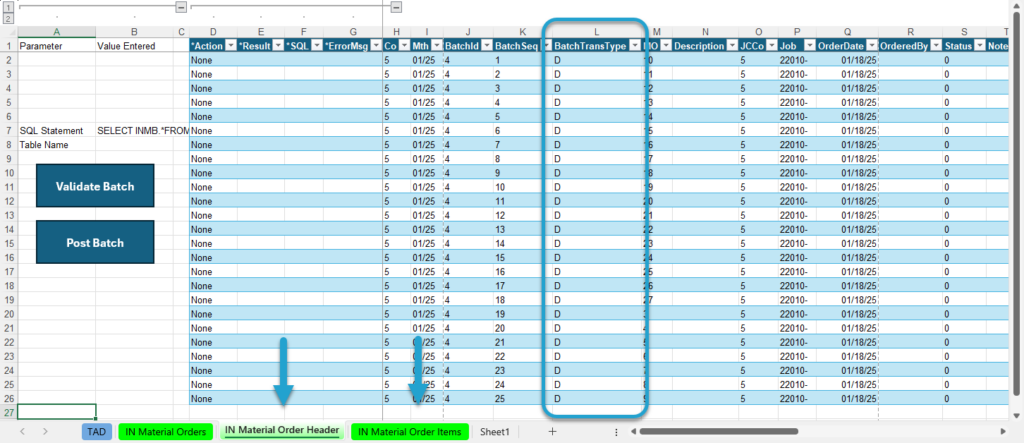This screenshot has width=1024, height=443.
Task: Open the BatchTransType filter dropdown
Action: coord(636,46)
